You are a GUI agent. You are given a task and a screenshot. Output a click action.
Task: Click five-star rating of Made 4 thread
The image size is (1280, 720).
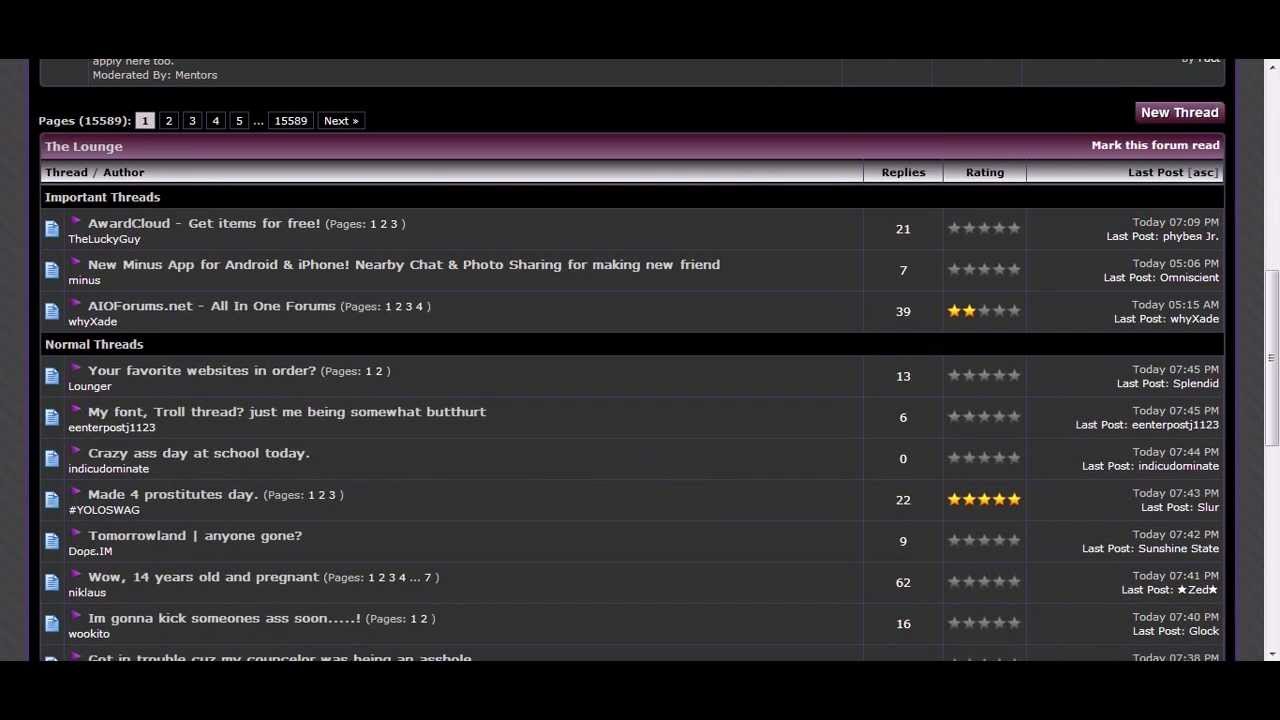[x=984, y=499]
